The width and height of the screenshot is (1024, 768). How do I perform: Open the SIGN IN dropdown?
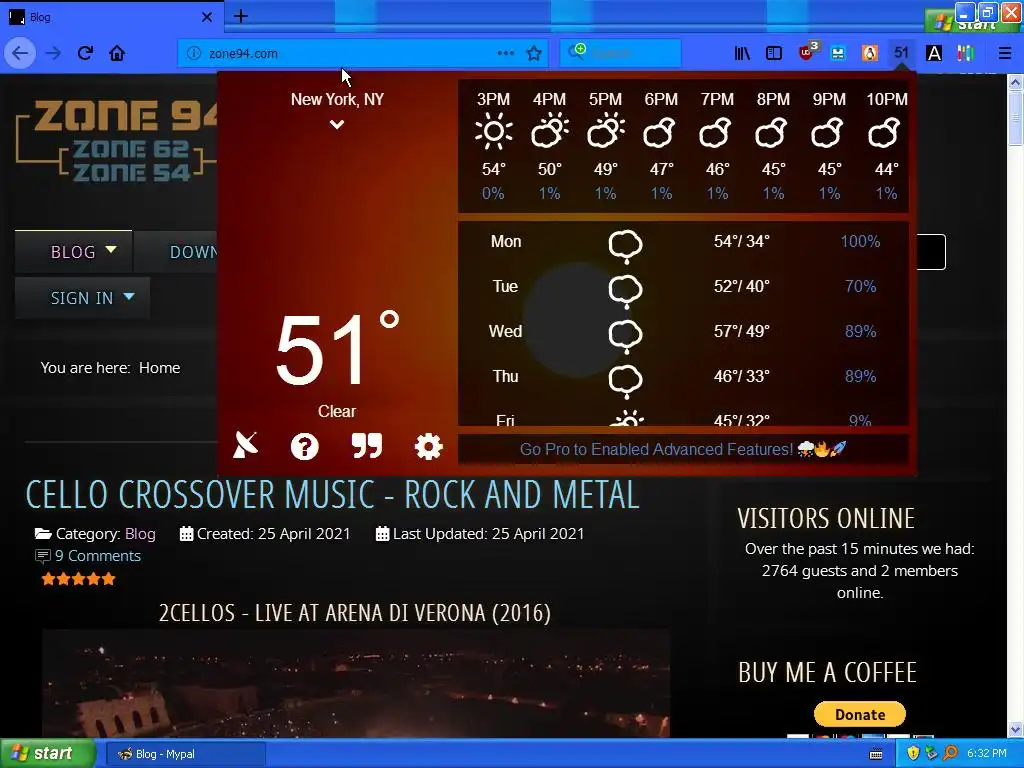82,298
